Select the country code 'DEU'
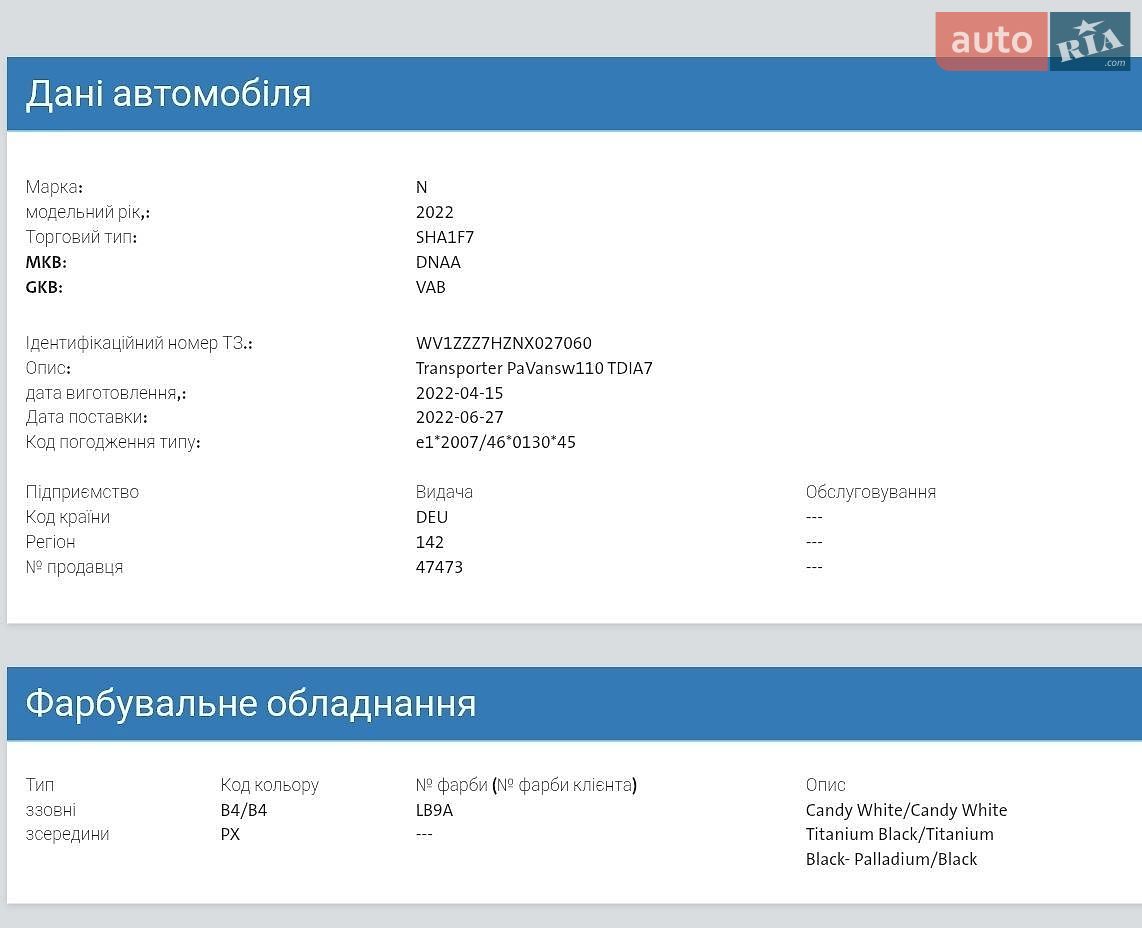This screenshot has width=1142, height=928. coord(432,517)
